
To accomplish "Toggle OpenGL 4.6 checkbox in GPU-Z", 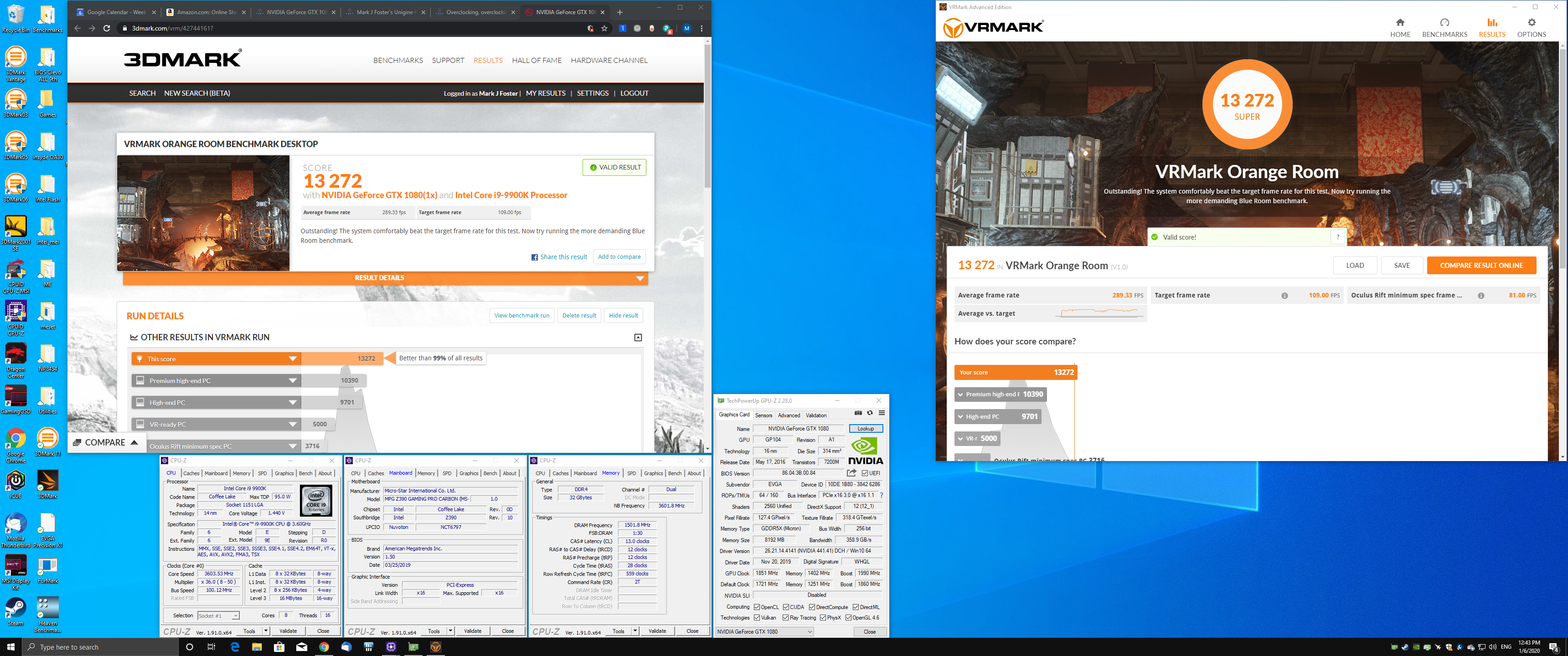I will [849, 618].
